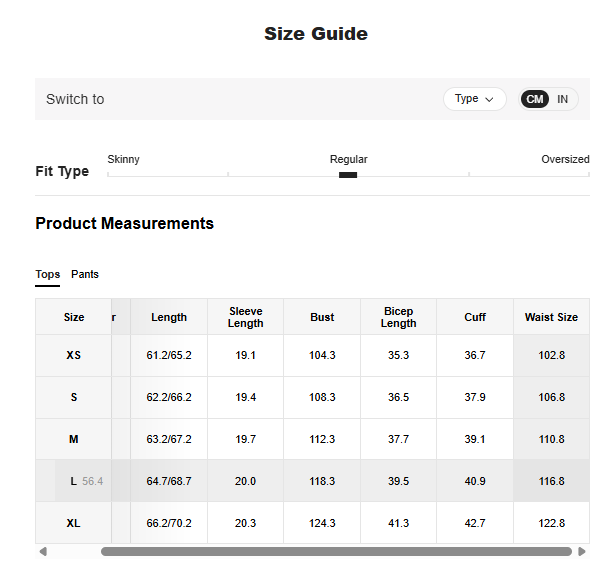
Task: Switch units to CM
Action: (x=535, y=99)
